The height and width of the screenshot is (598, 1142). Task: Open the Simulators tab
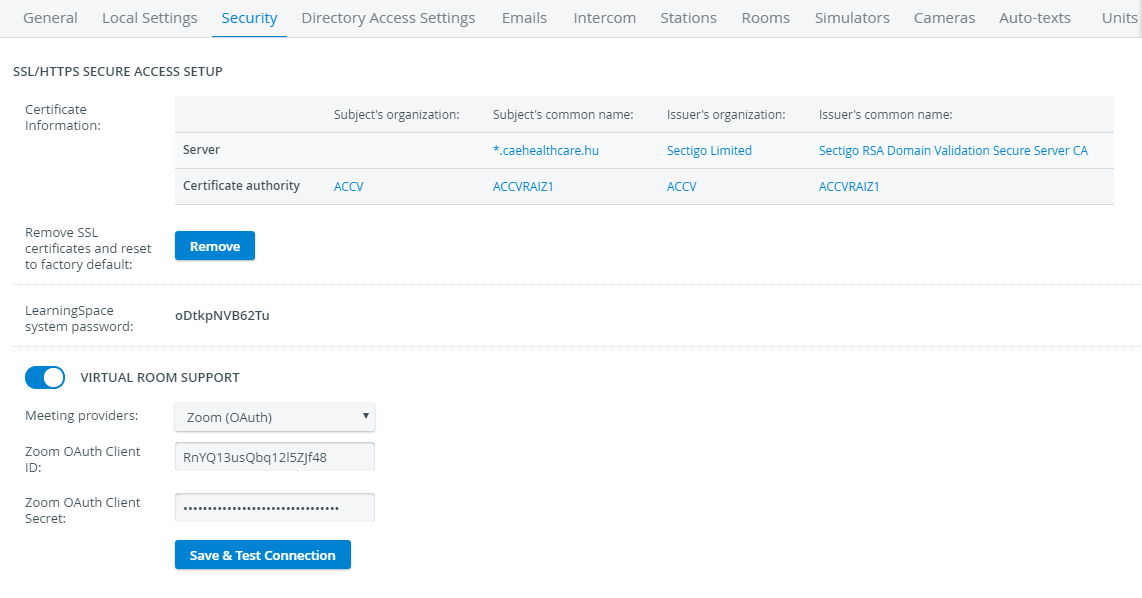[852, 18]
